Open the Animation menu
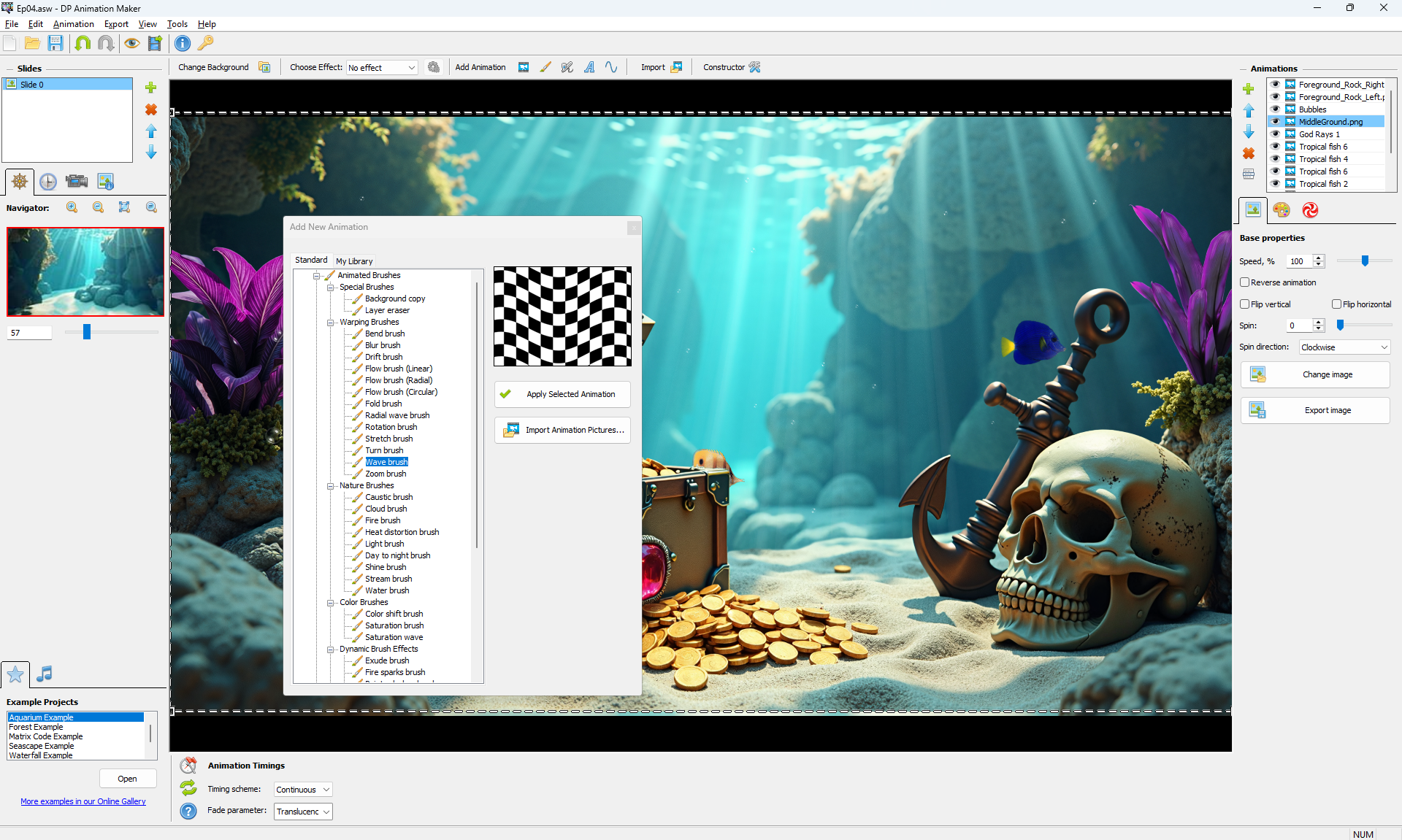 (73, 24)
